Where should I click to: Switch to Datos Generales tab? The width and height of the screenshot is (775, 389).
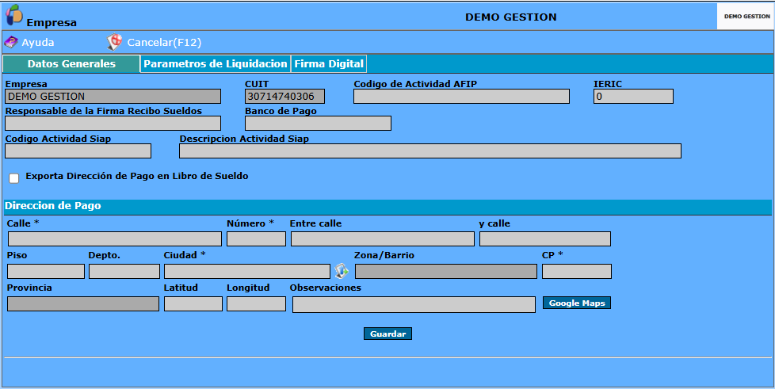tap(71, 64)
